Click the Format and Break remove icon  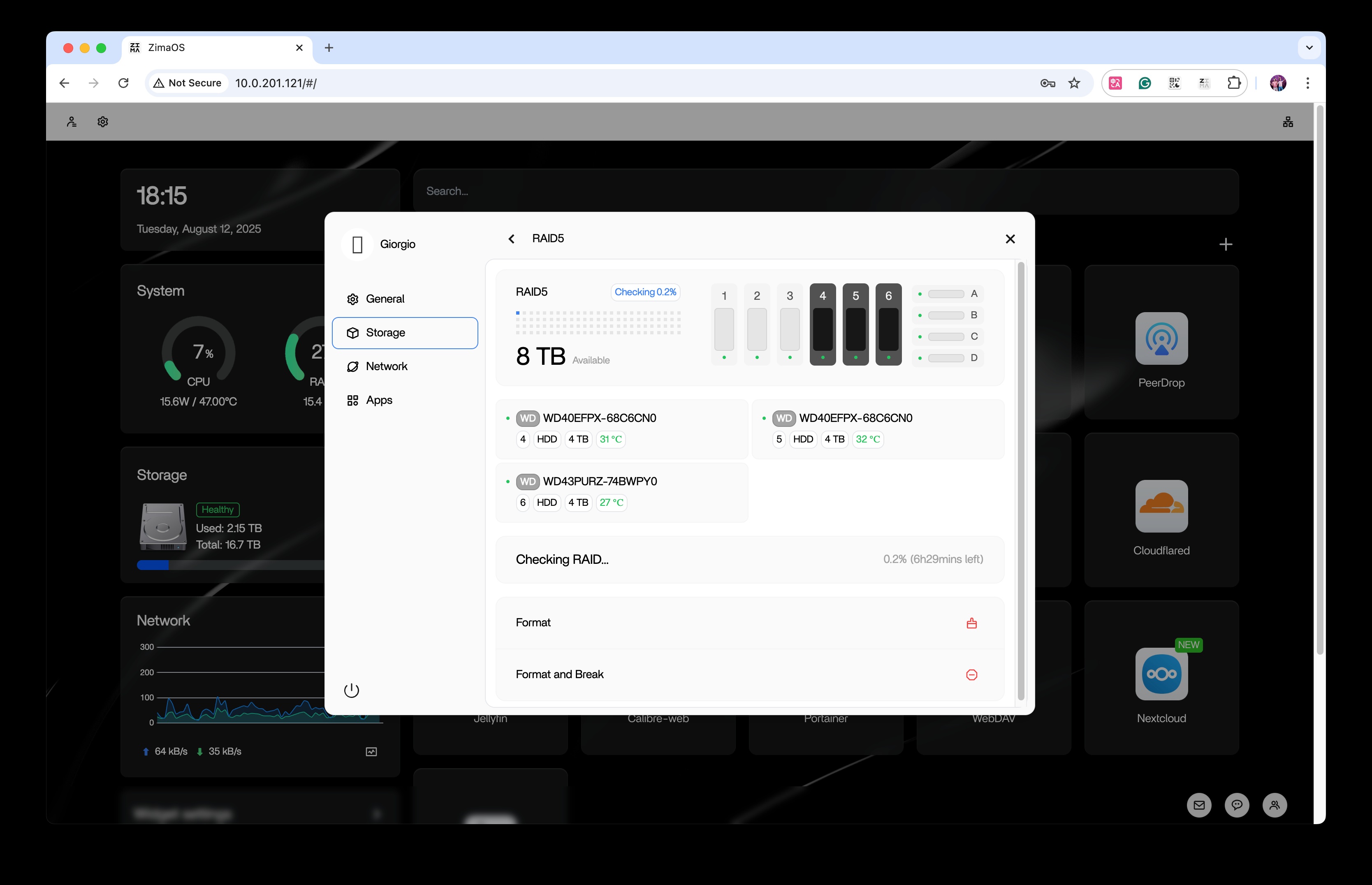[971, 675]
